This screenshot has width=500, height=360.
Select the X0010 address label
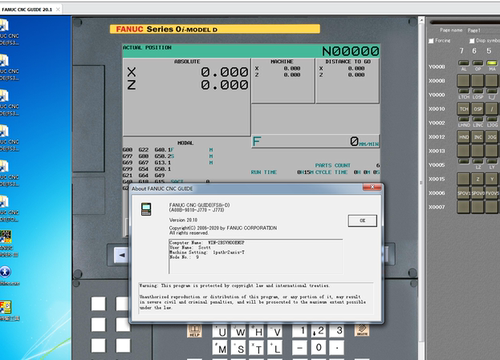click(x=437, y=109)
